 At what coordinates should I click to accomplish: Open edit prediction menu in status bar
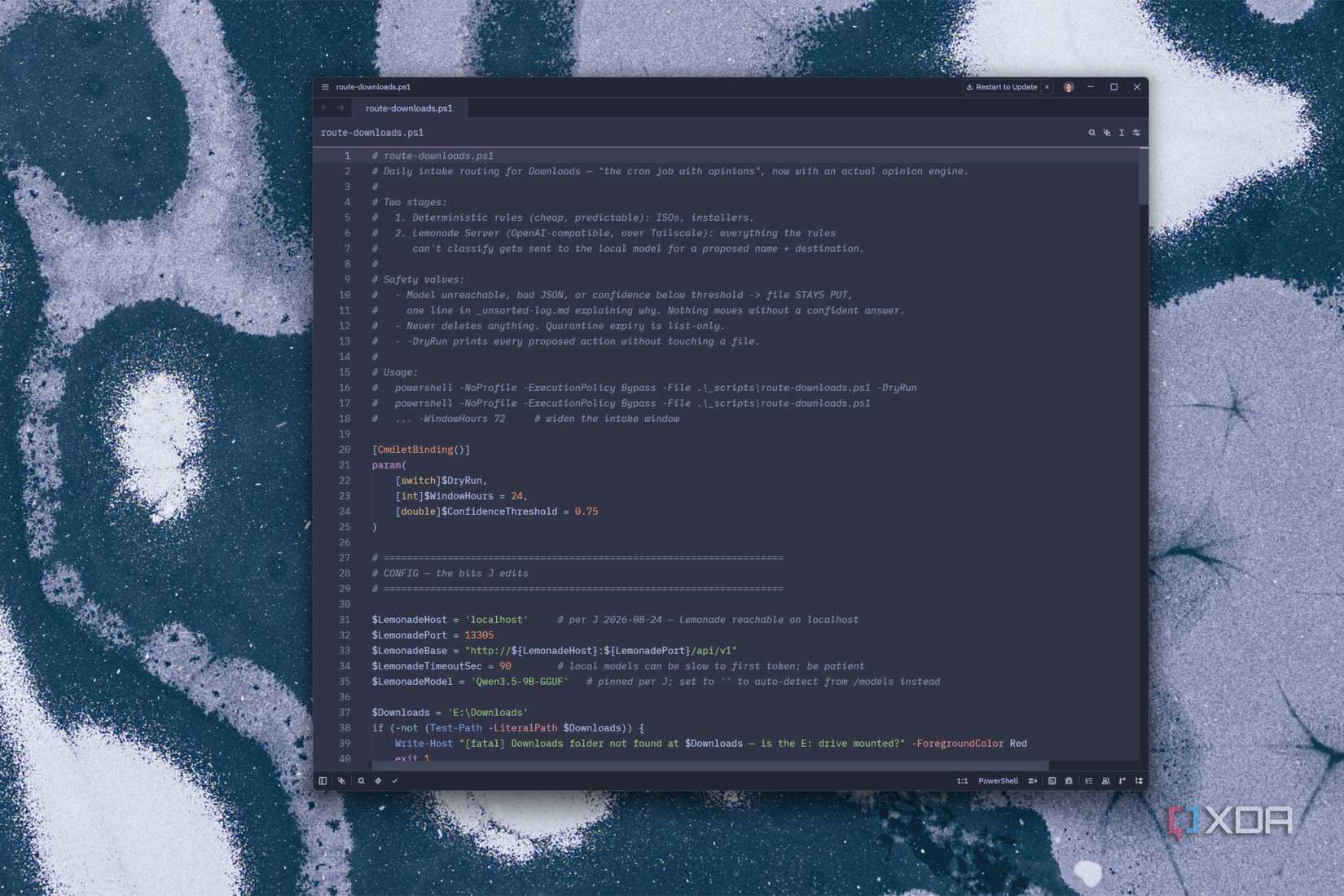(1033, 780)
